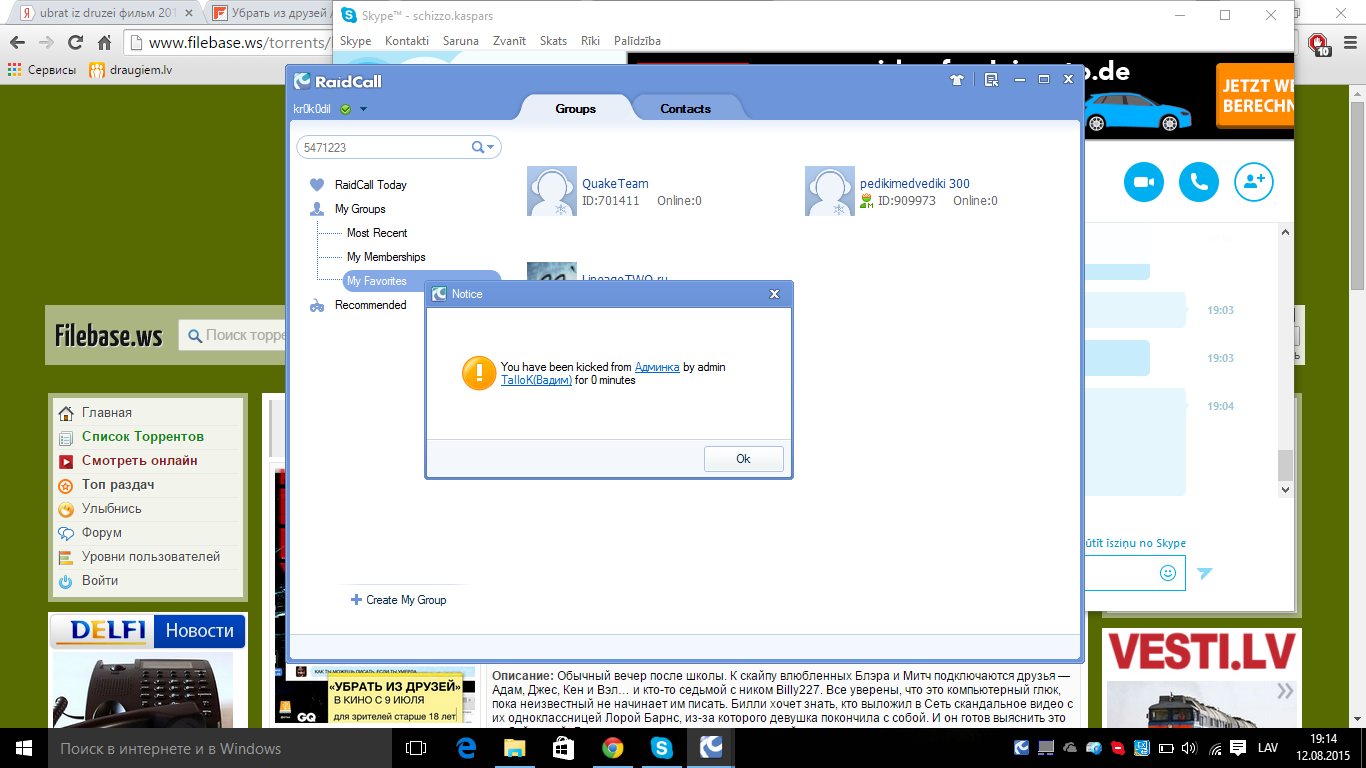Click Skype add contact icon
The width and height of the screenshot is (1366, 768).
point(1254,182)
